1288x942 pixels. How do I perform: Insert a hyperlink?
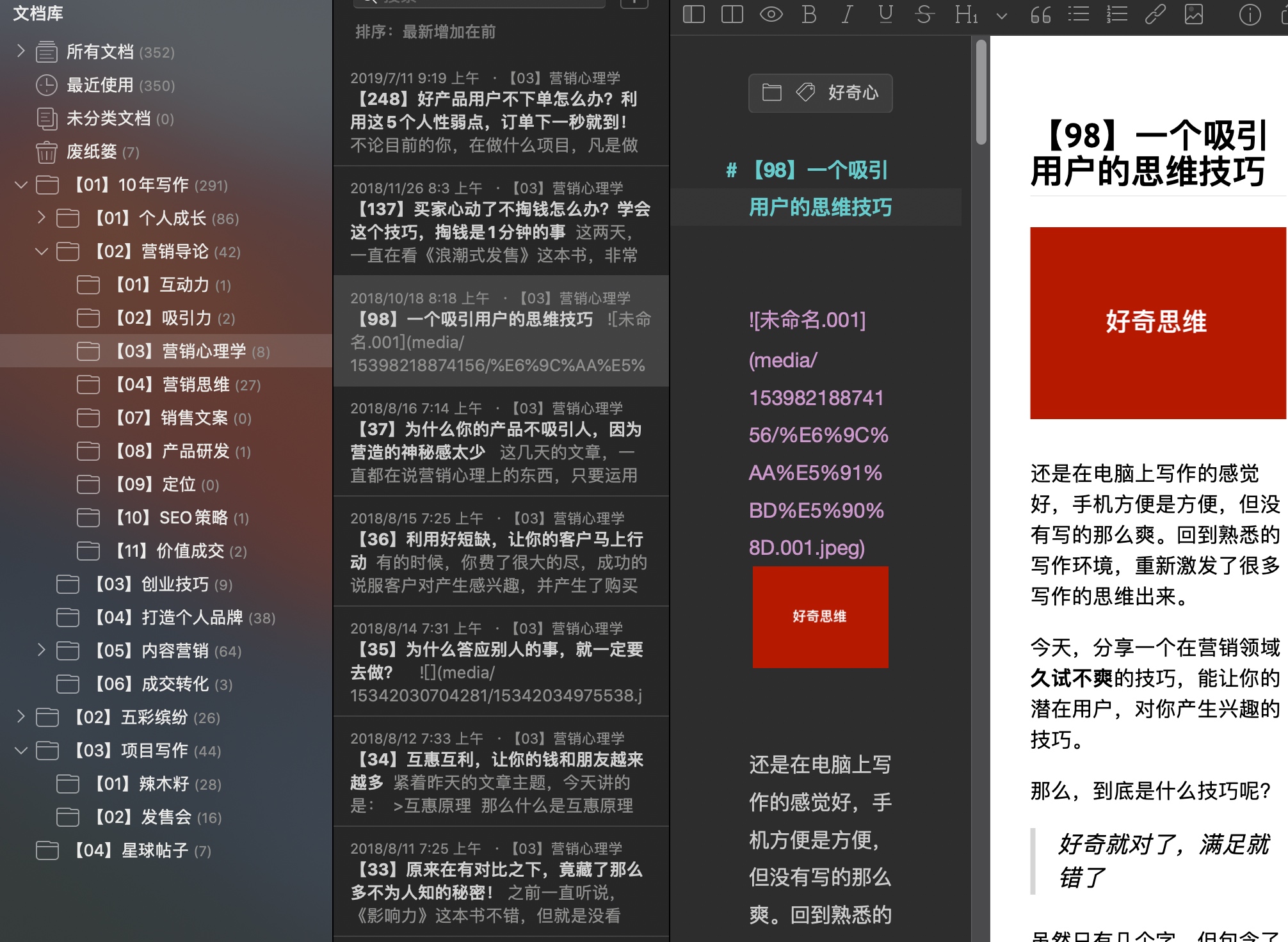[x=1155, y=14]
